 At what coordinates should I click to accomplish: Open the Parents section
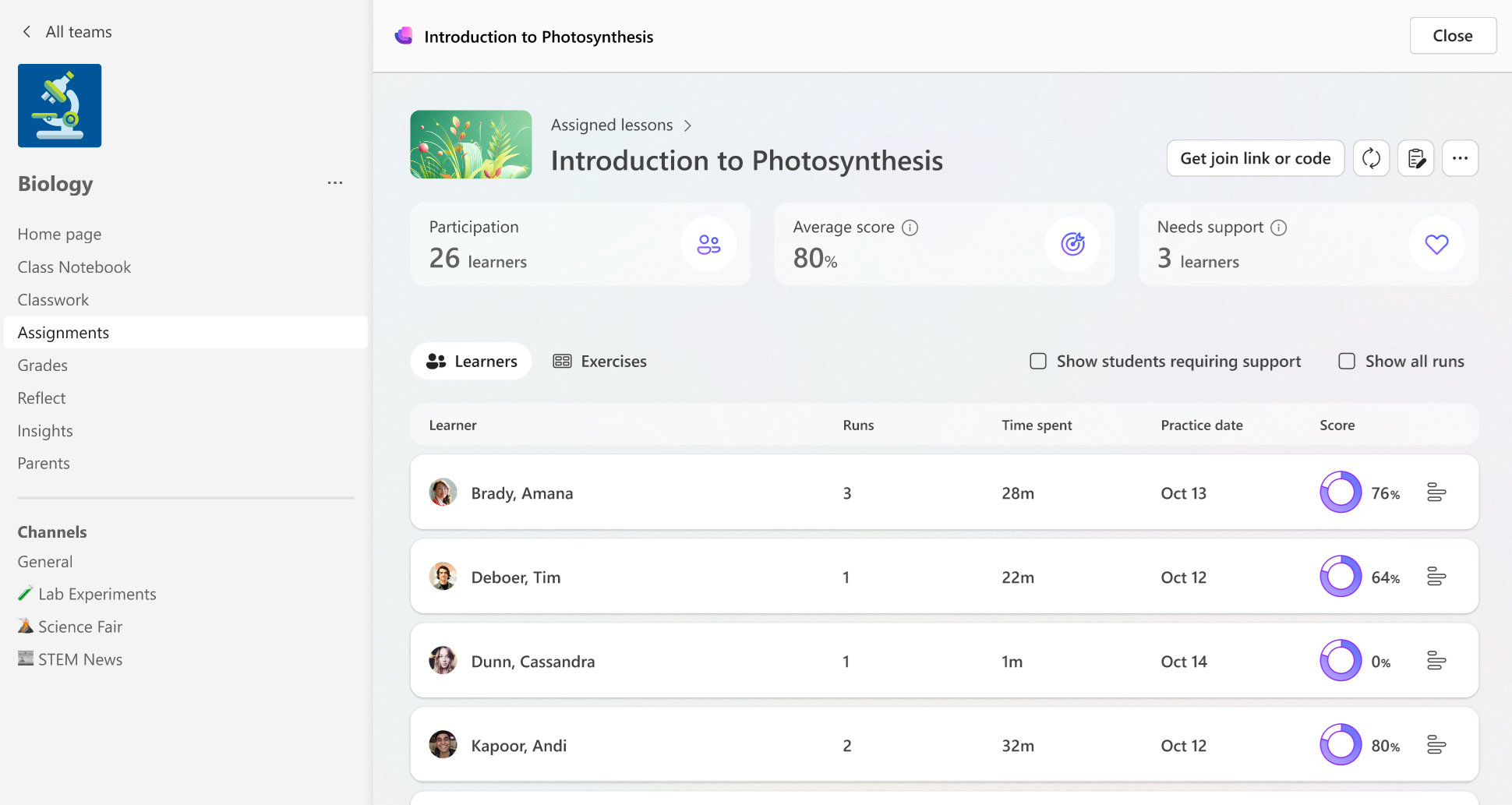[44, 463]
